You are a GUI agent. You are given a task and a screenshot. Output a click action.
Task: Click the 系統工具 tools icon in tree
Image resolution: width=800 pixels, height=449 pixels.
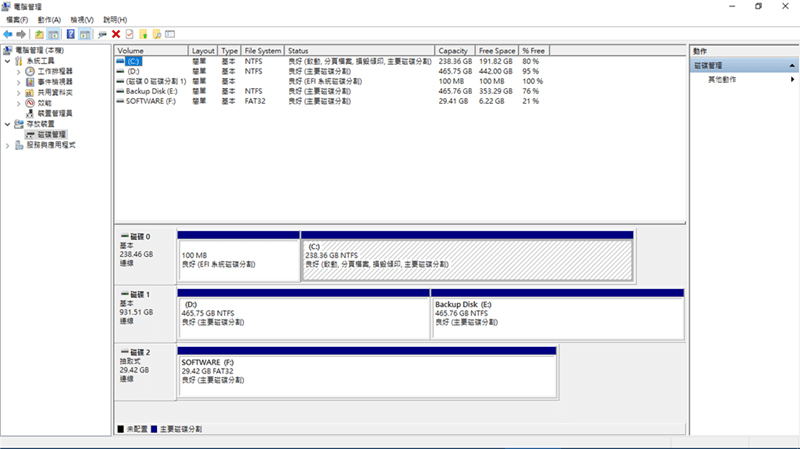(19, 61)
